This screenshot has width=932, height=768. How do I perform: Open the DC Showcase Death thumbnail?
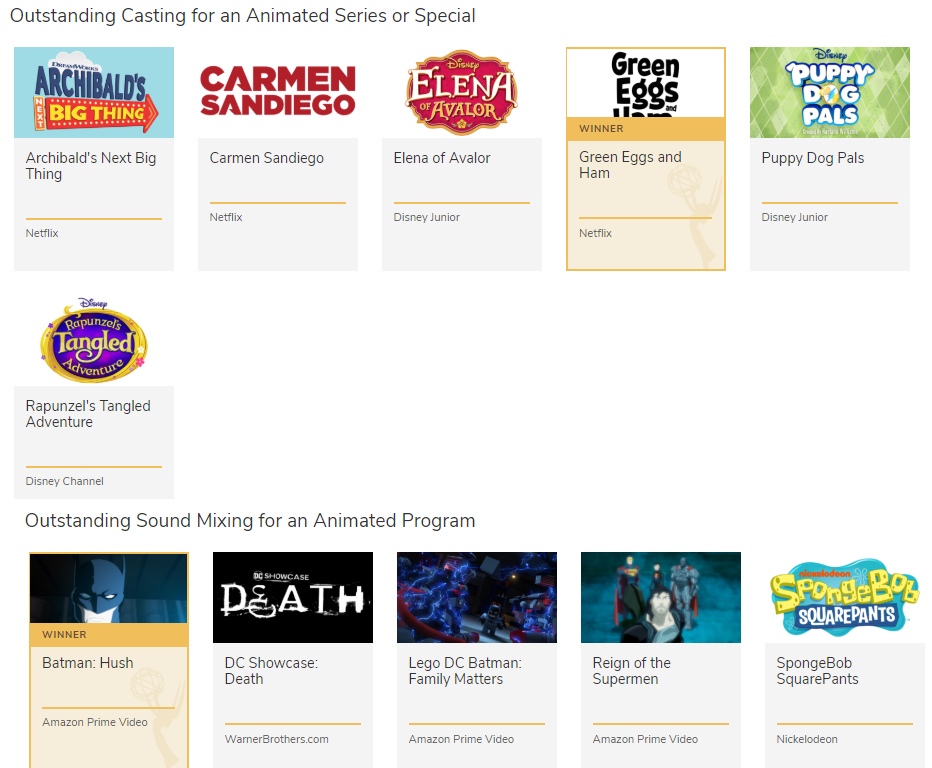(x=293, y=598)
